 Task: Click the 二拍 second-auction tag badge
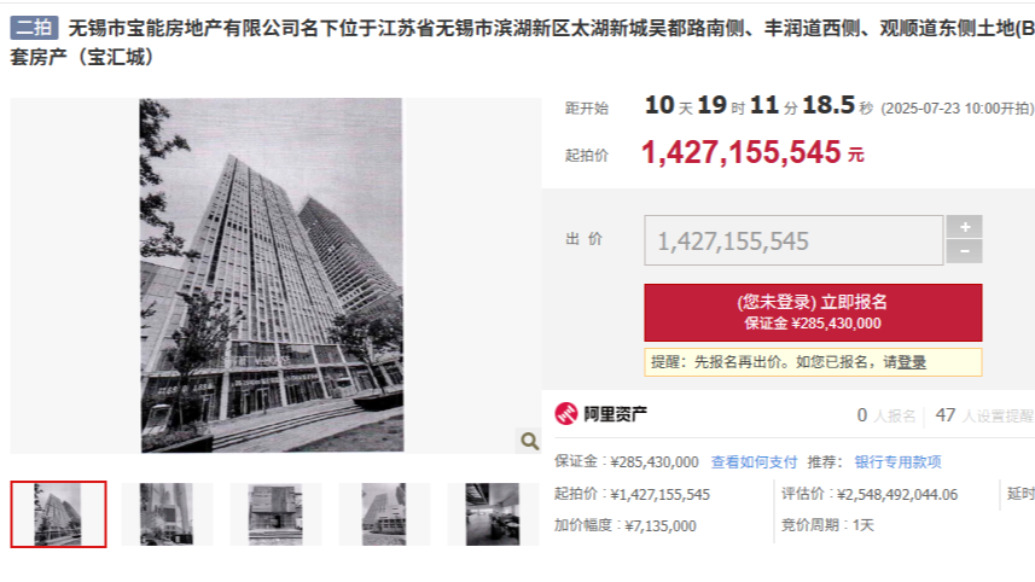[x=34, y=28]
